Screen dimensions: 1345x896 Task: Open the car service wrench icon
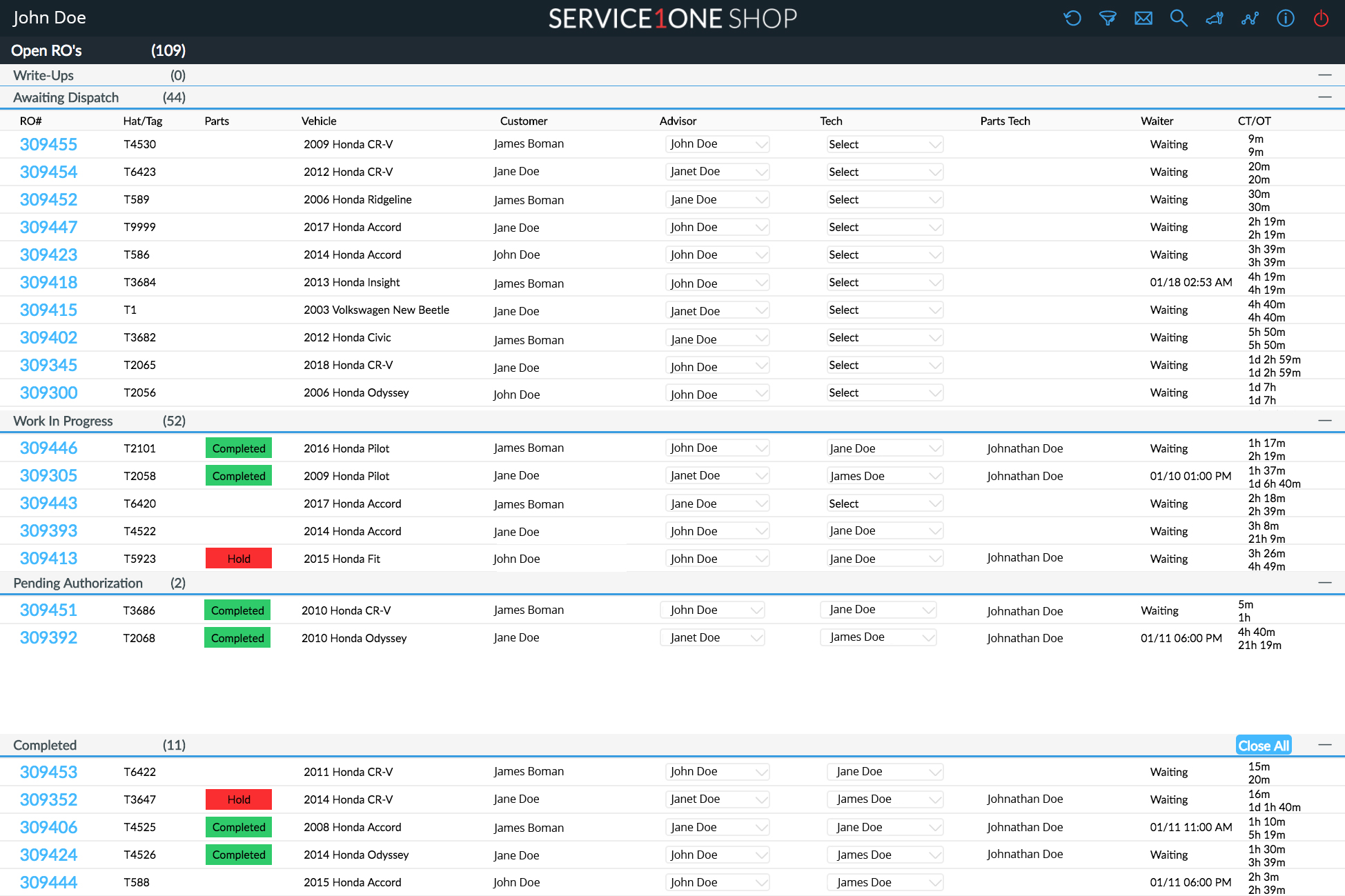[x=1215, y=18]
